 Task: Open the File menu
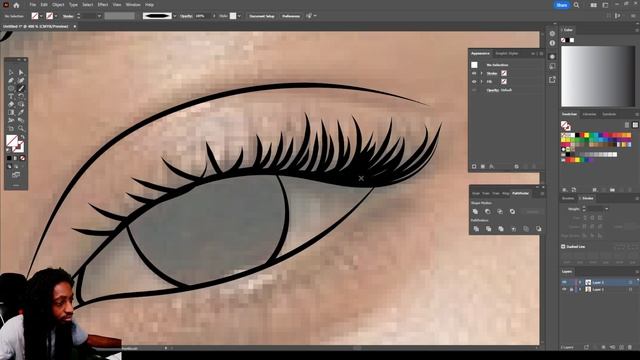click(33, 5)
